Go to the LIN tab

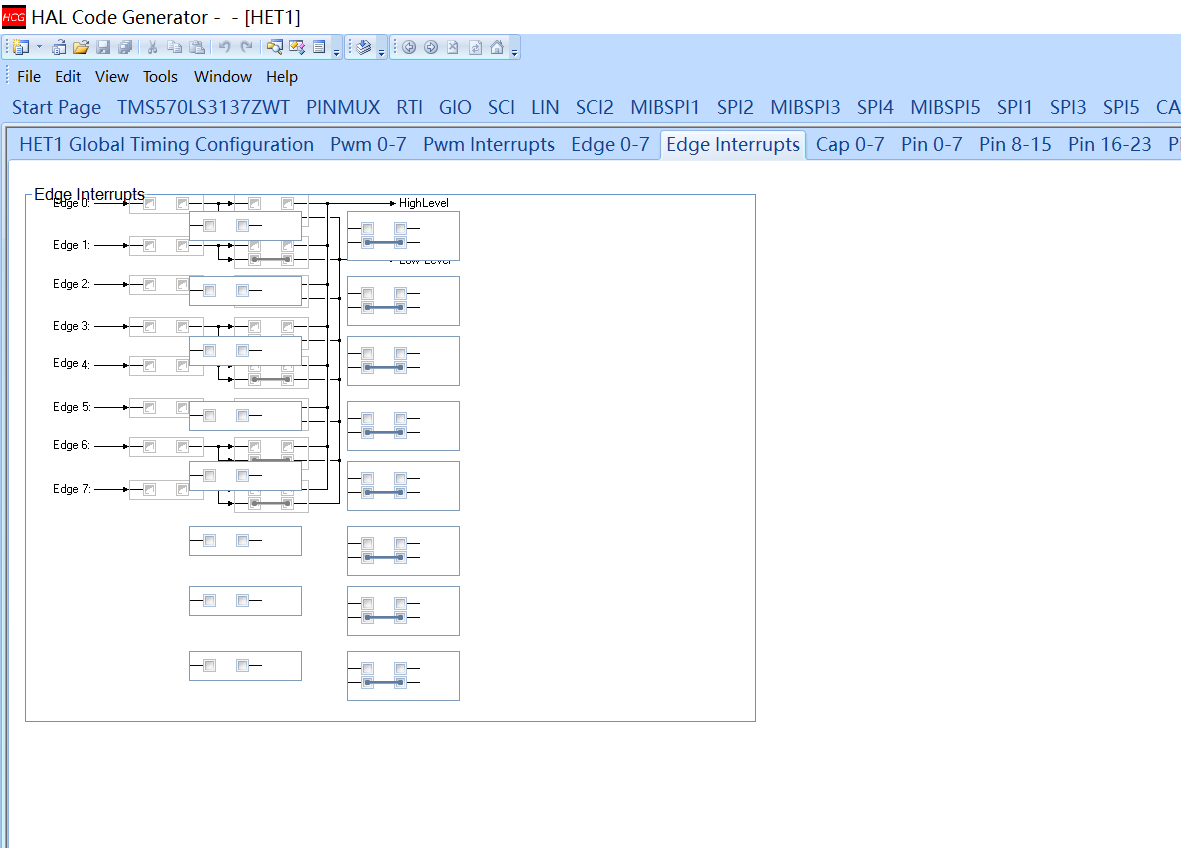(x=545, y=107)
